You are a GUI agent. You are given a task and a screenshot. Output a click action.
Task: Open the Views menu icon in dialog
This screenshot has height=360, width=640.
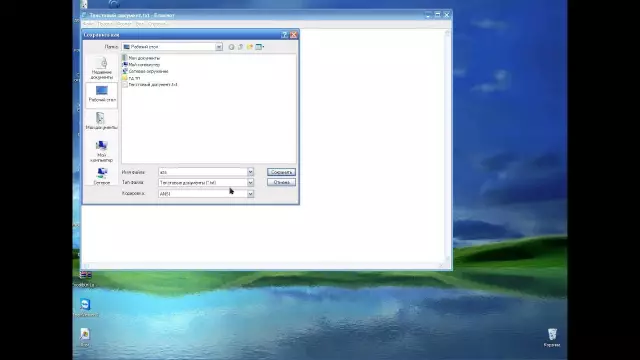click(x=260, y=47)
